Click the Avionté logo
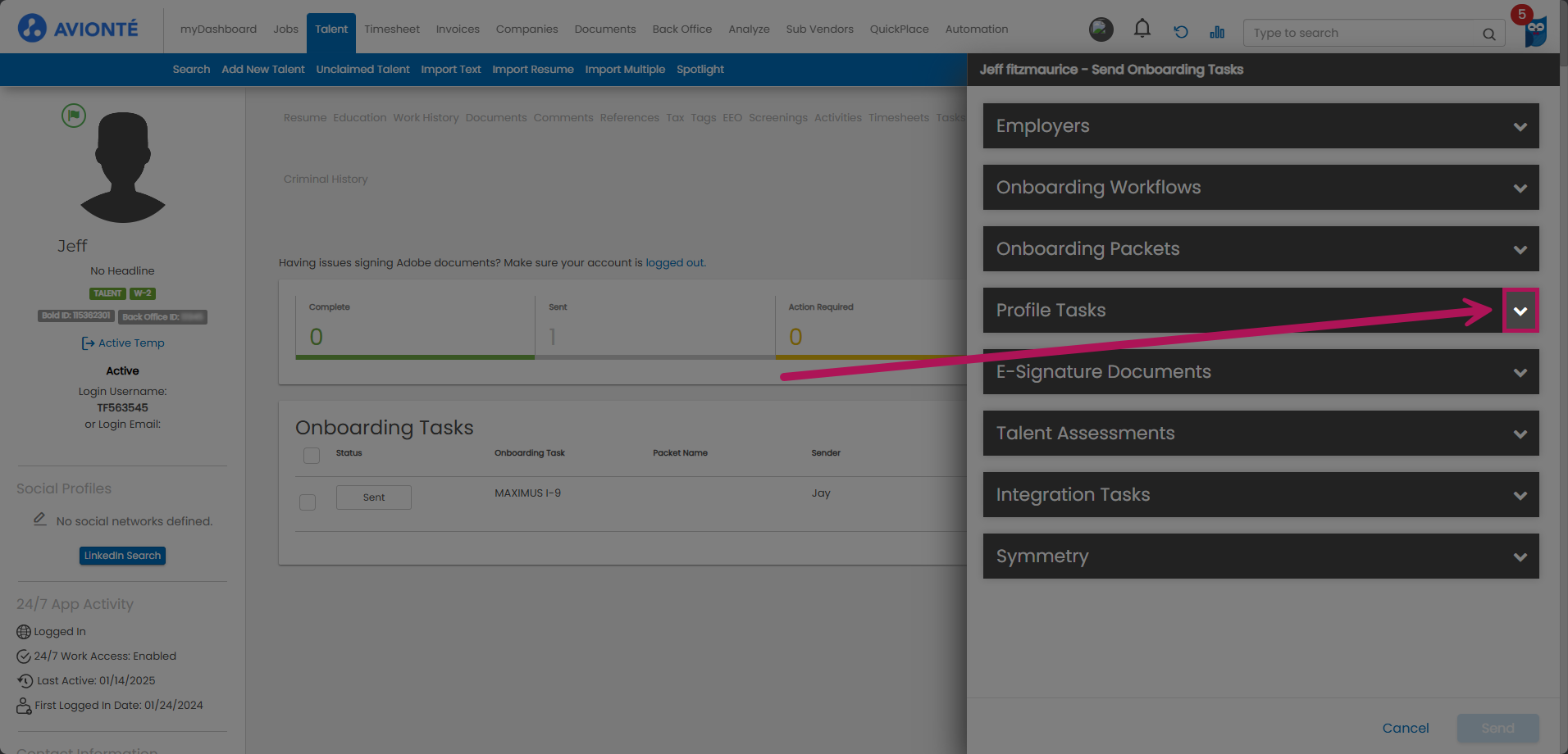 (x=78, y=29)
